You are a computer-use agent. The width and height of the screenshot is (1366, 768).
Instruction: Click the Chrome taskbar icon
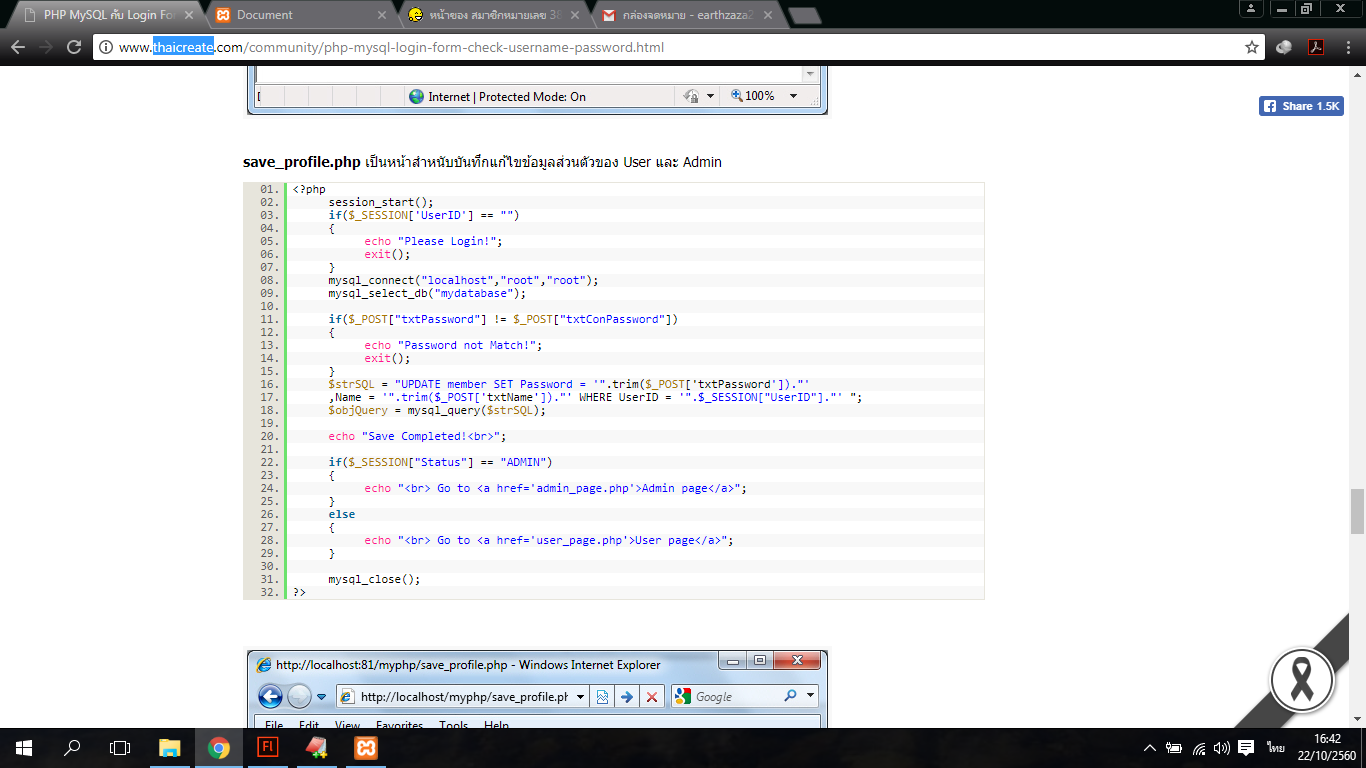click(219, 747)
